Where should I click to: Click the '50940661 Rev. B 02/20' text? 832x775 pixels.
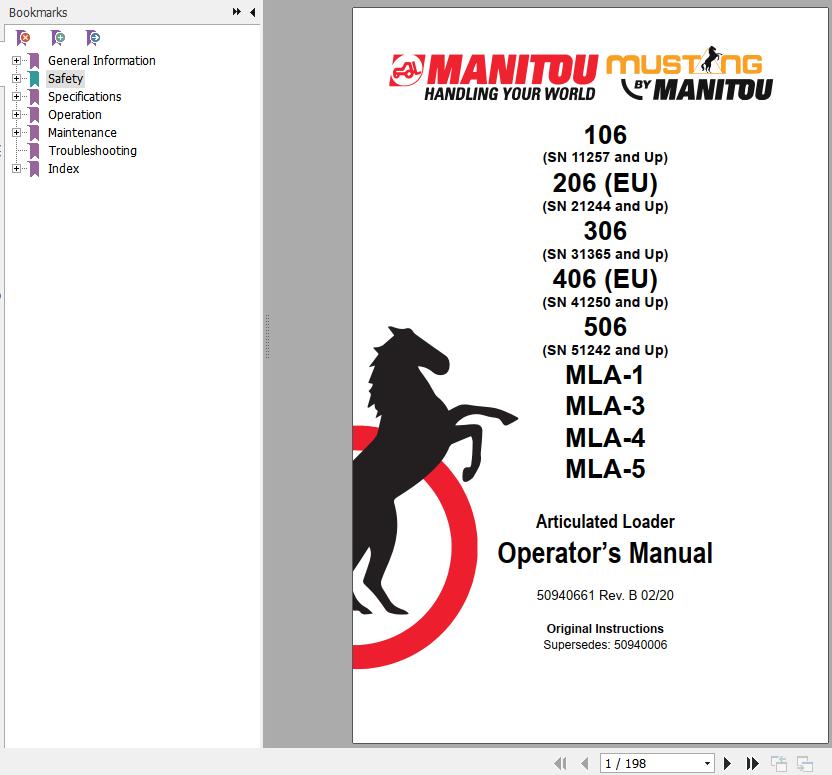605,595
